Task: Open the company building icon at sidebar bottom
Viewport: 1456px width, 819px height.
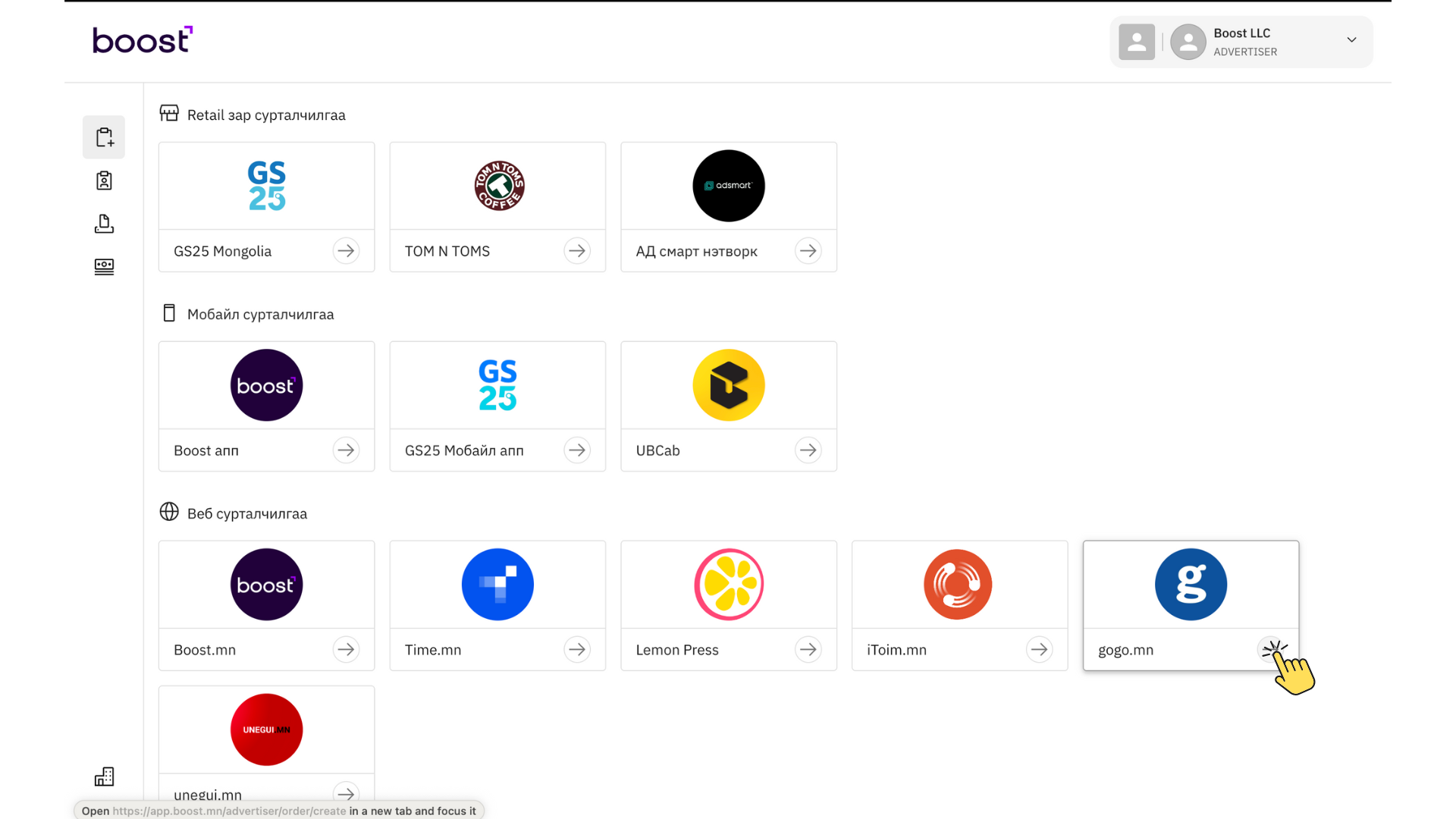Action: (x=104, y=777)
